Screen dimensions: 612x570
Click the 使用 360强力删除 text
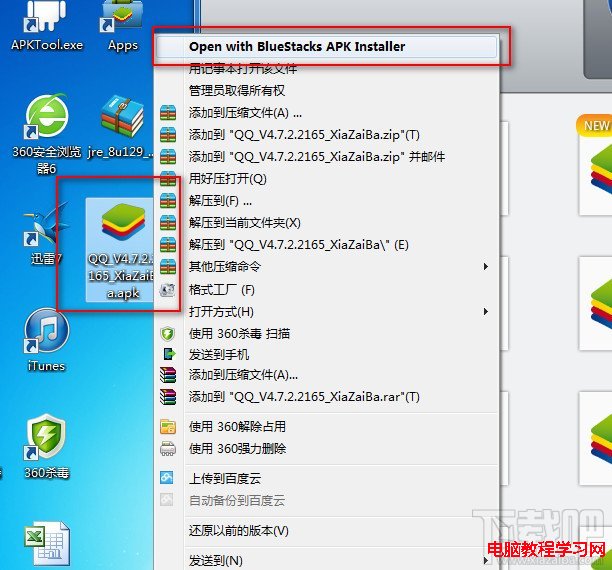coord(237,449)
